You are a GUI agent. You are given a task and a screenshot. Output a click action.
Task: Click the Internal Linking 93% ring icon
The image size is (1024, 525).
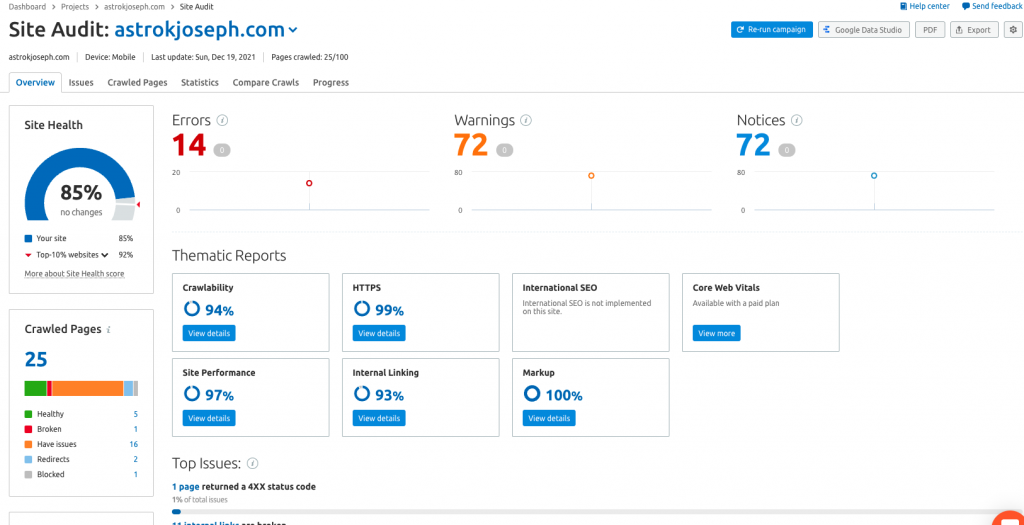[362, 394]
